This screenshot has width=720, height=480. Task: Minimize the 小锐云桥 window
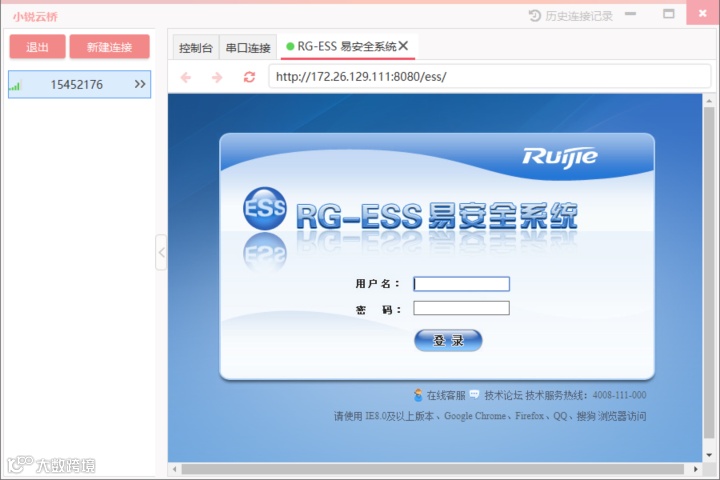630,14
